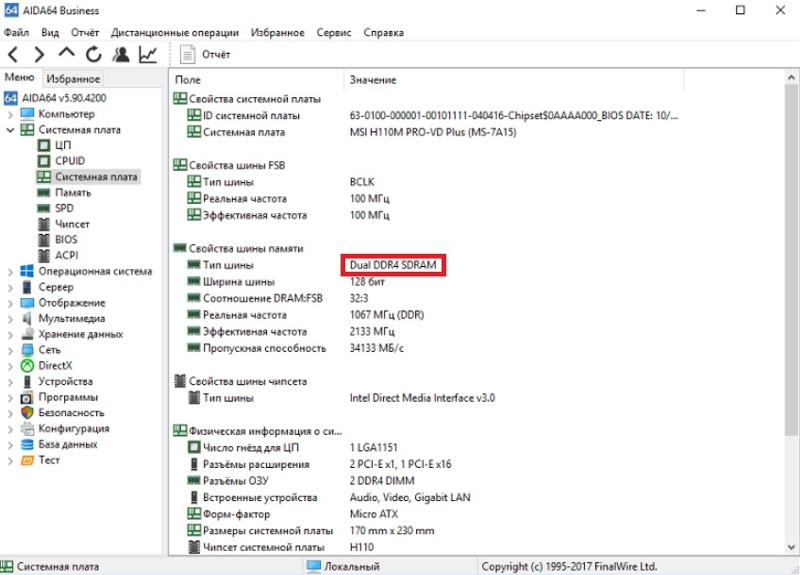Click the vertical scrollbar thumb
The width and height of the screenshot is (800, 575).
(791, 261)
